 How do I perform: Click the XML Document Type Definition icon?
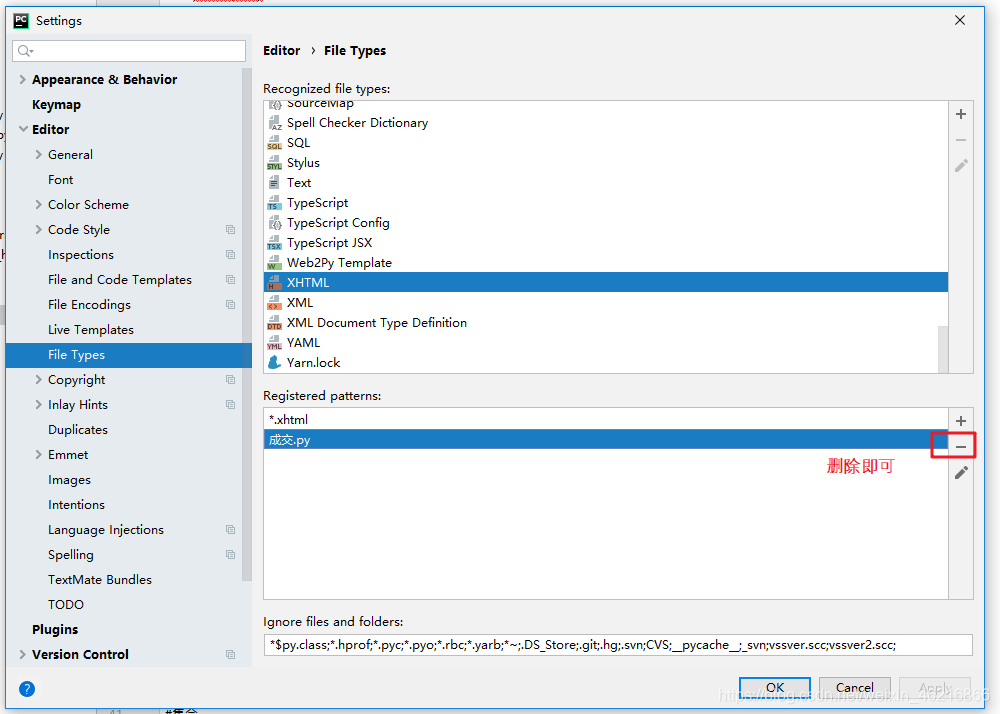point(274,323)
